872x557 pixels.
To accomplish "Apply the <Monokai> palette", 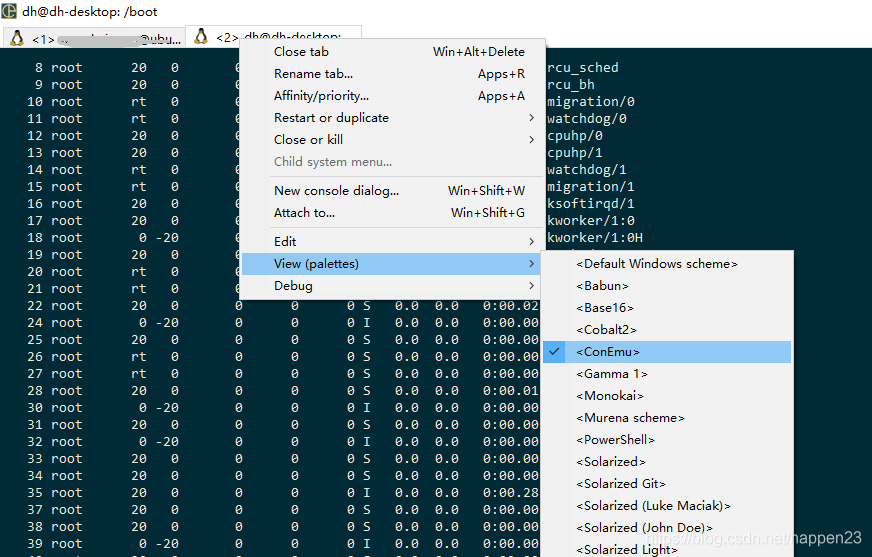I will click(x=667, y=396).
